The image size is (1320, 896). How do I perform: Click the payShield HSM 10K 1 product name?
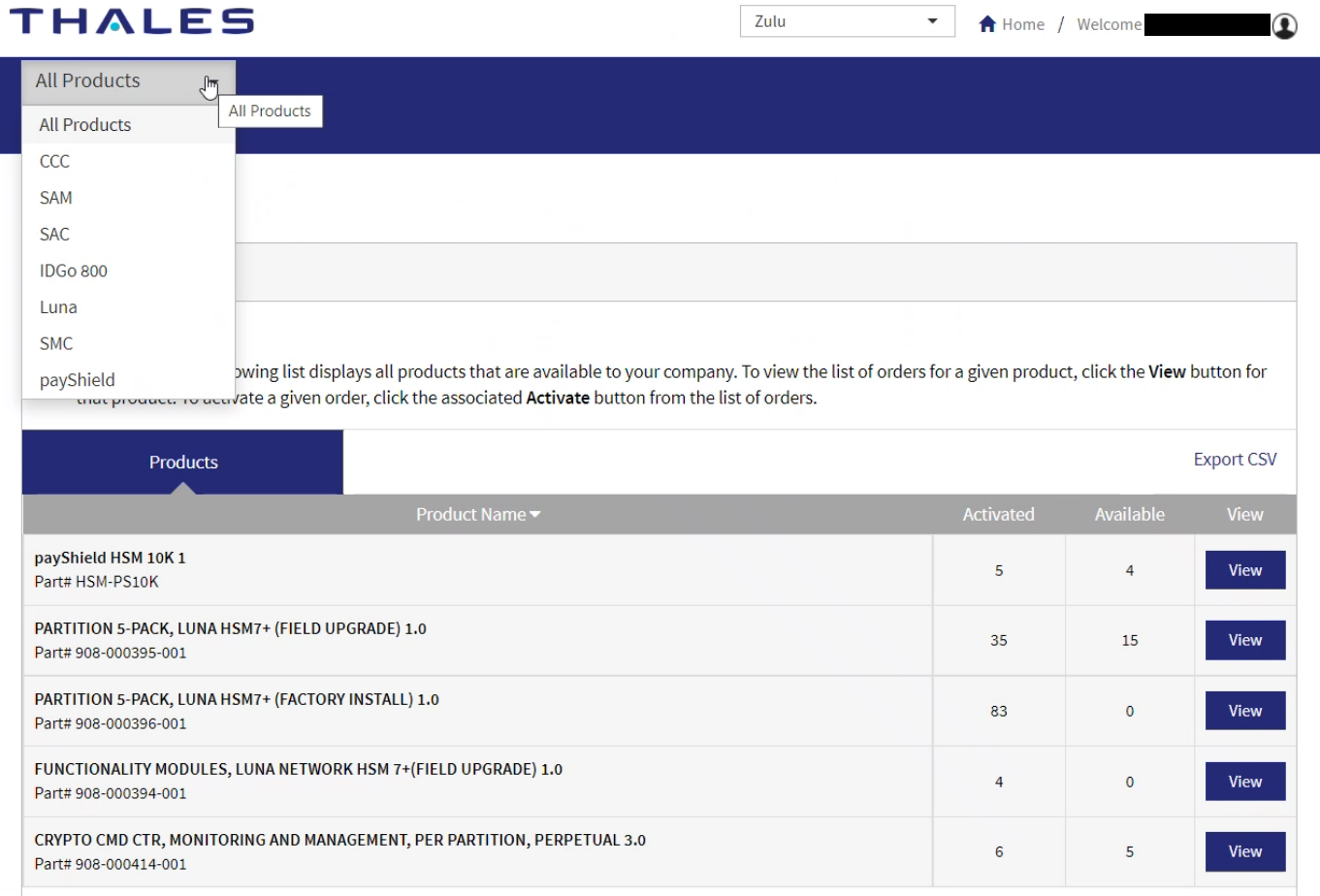[110, 558]
